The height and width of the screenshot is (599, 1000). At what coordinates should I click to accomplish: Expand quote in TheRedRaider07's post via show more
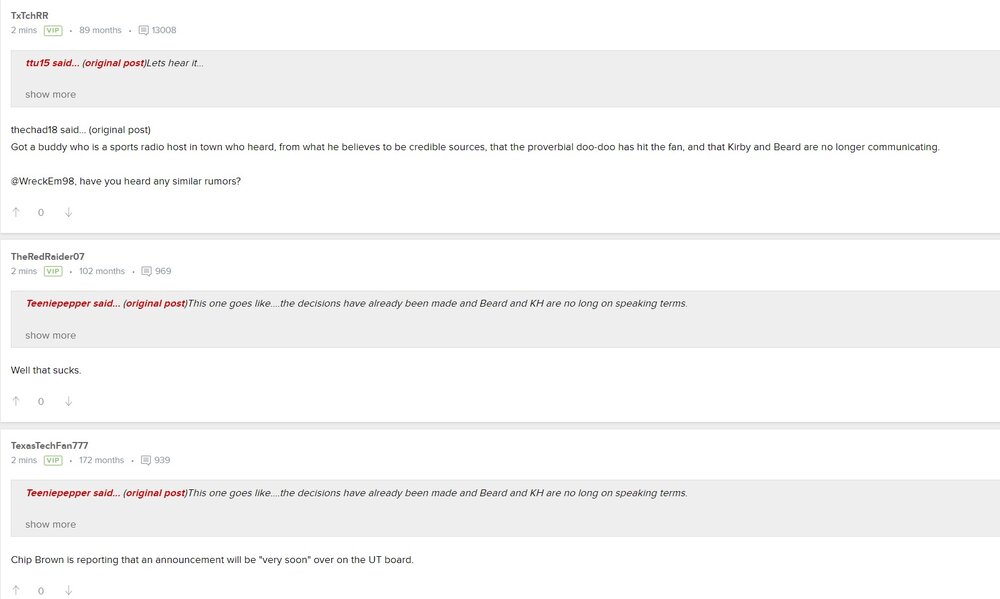[50, 335]
